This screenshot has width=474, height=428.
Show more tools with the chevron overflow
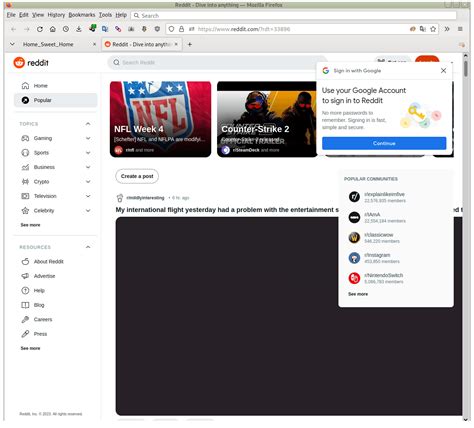(447, 29)
